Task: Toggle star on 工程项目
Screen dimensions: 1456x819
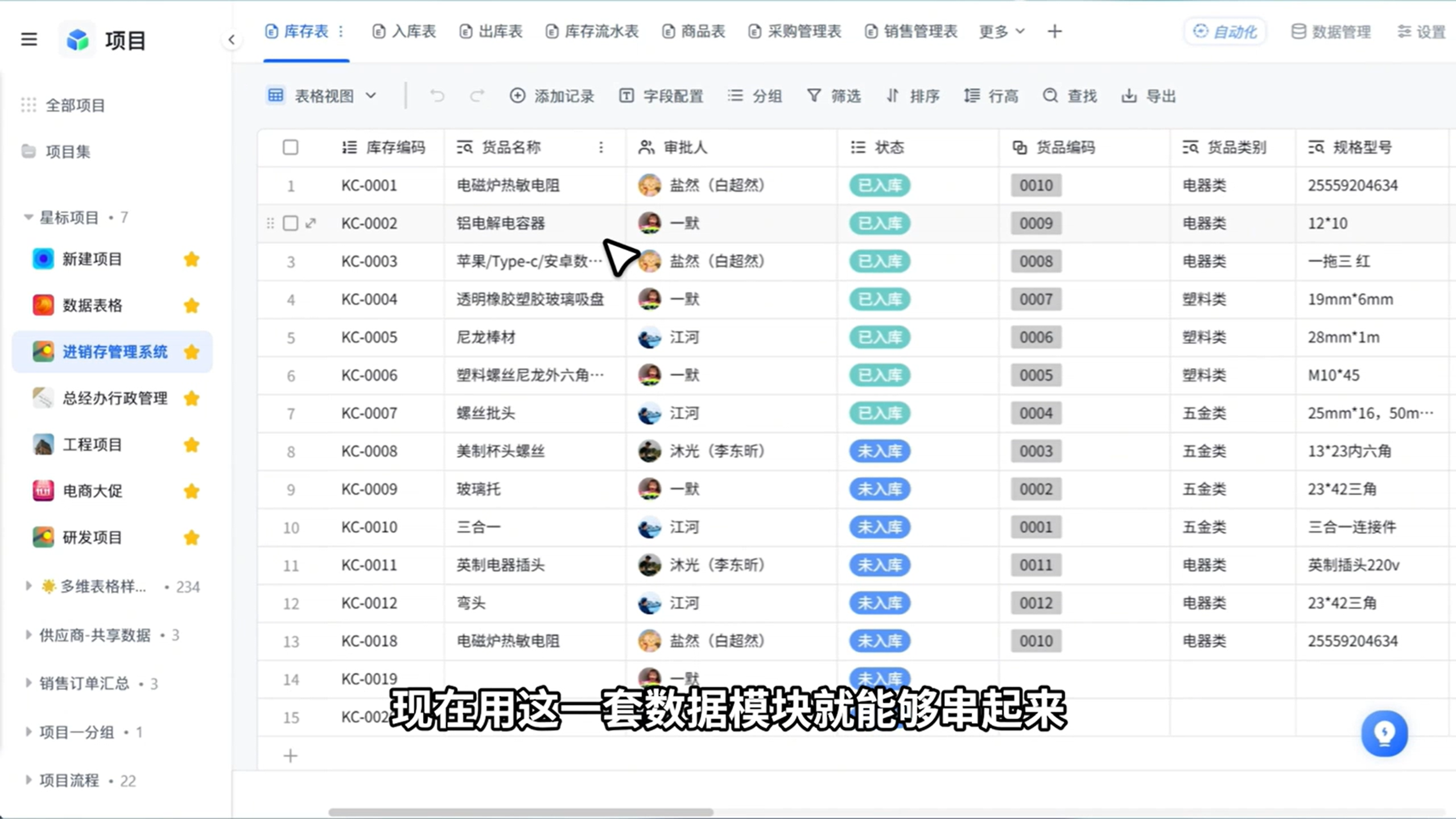Action: 192,445
